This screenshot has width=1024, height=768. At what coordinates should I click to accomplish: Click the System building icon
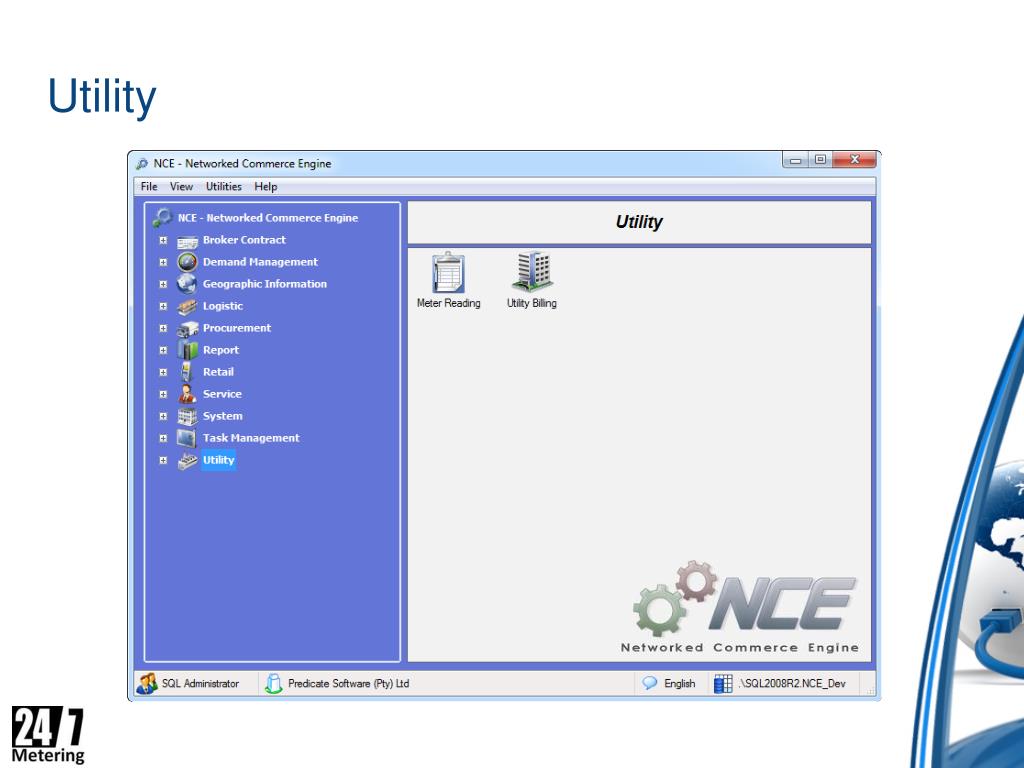187,416
